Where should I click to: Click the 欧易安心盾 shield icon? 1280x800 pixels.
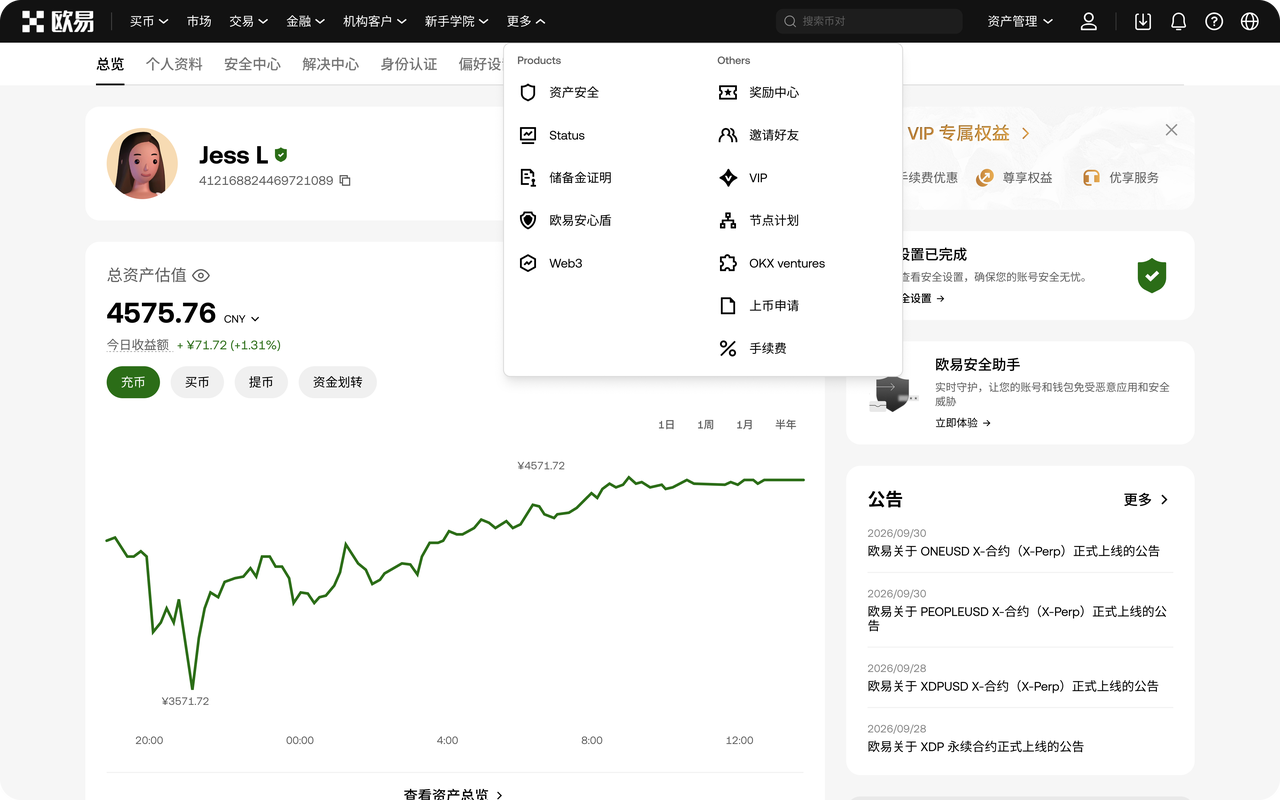pyautogui.click(x=528, y=220)
